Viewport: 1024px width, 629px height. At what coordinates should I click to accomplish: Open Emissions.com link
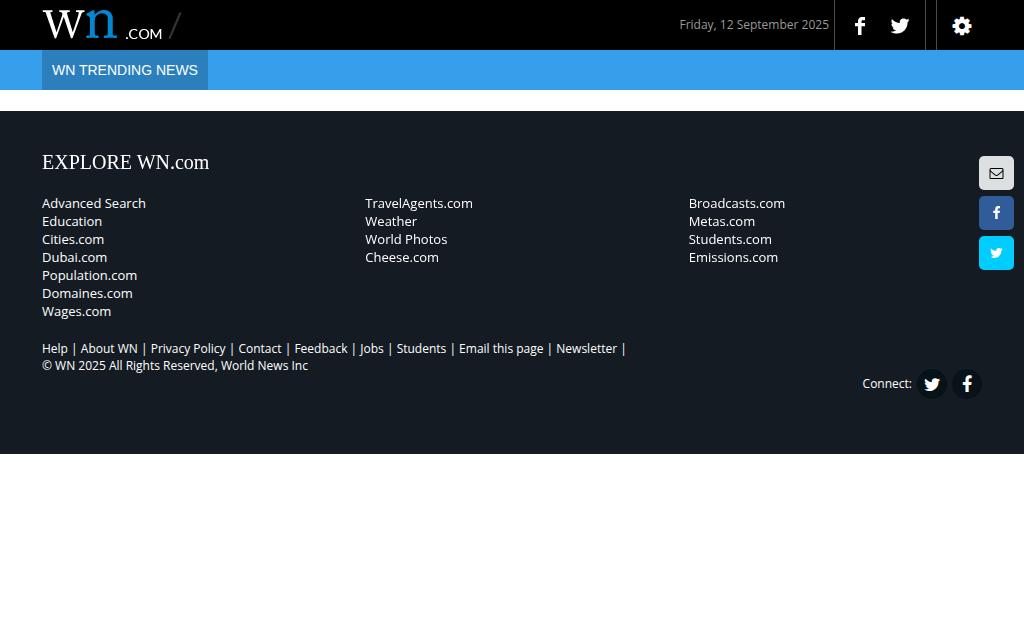733,257
